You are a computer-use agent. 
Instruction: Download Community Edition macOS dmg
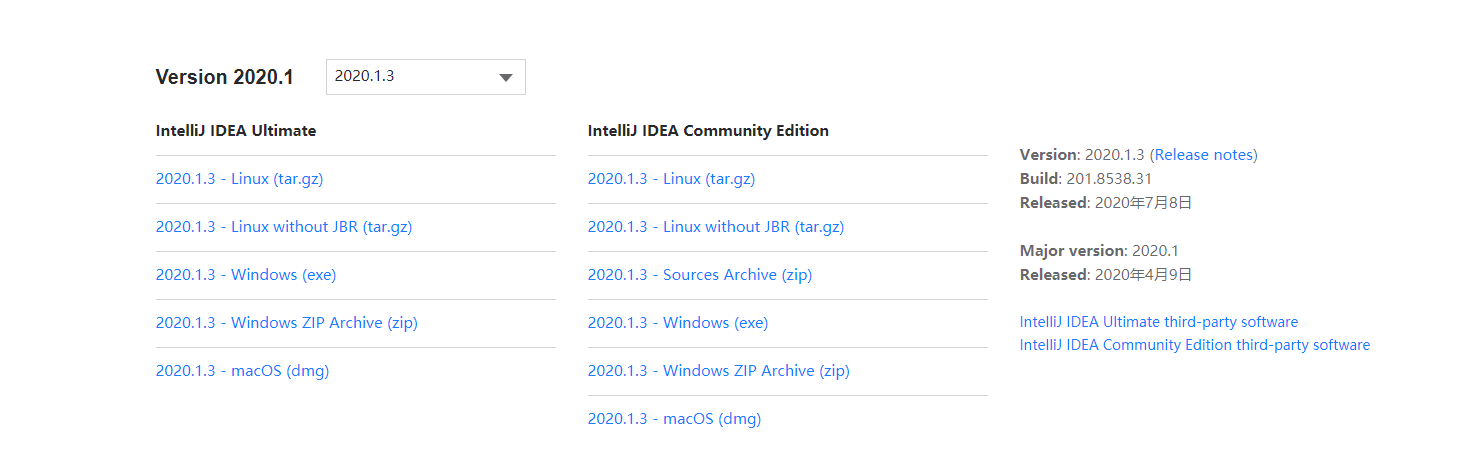click(x=674, y=419)
